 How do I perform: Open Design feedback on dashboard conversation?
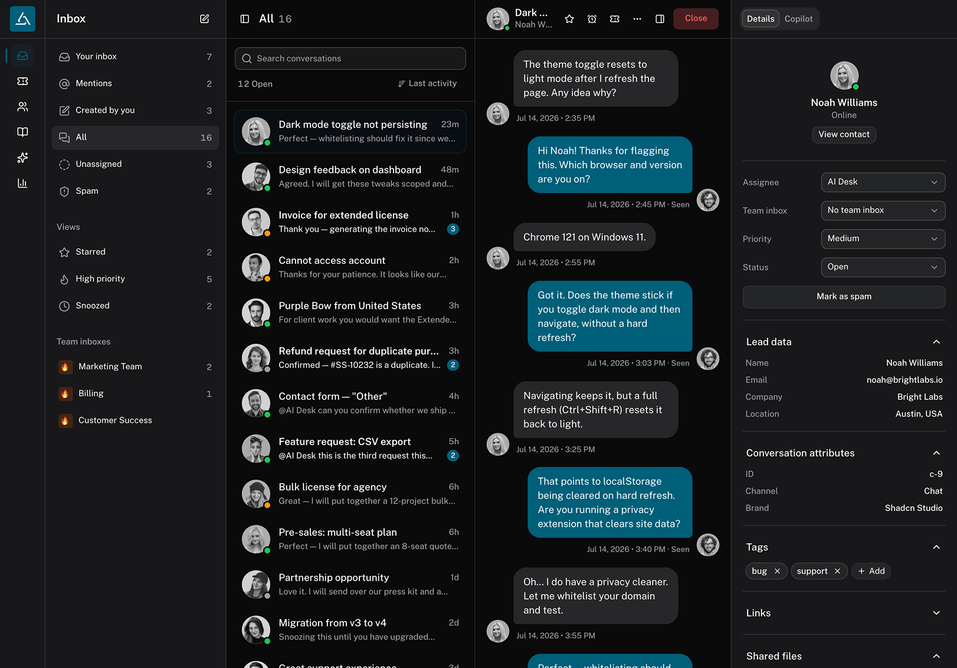[350, 176]
